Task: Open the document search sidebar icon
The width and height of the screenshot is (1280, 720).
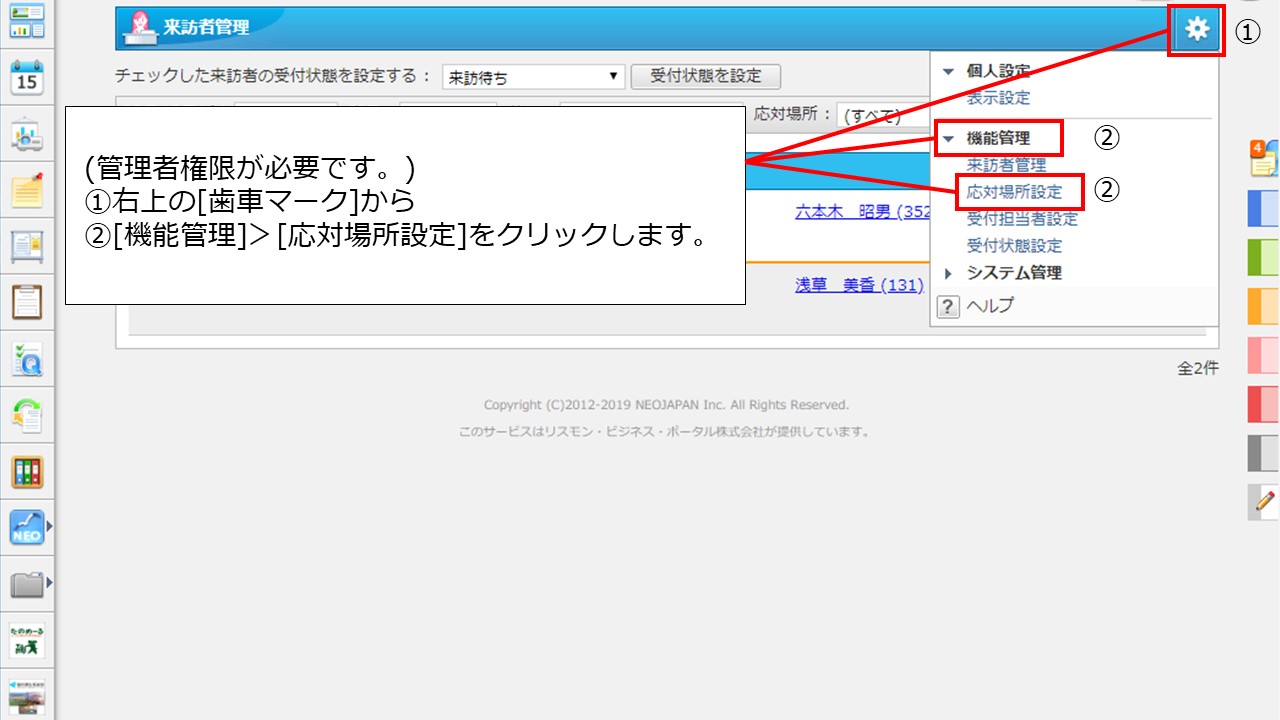Action: click(26, 358)
